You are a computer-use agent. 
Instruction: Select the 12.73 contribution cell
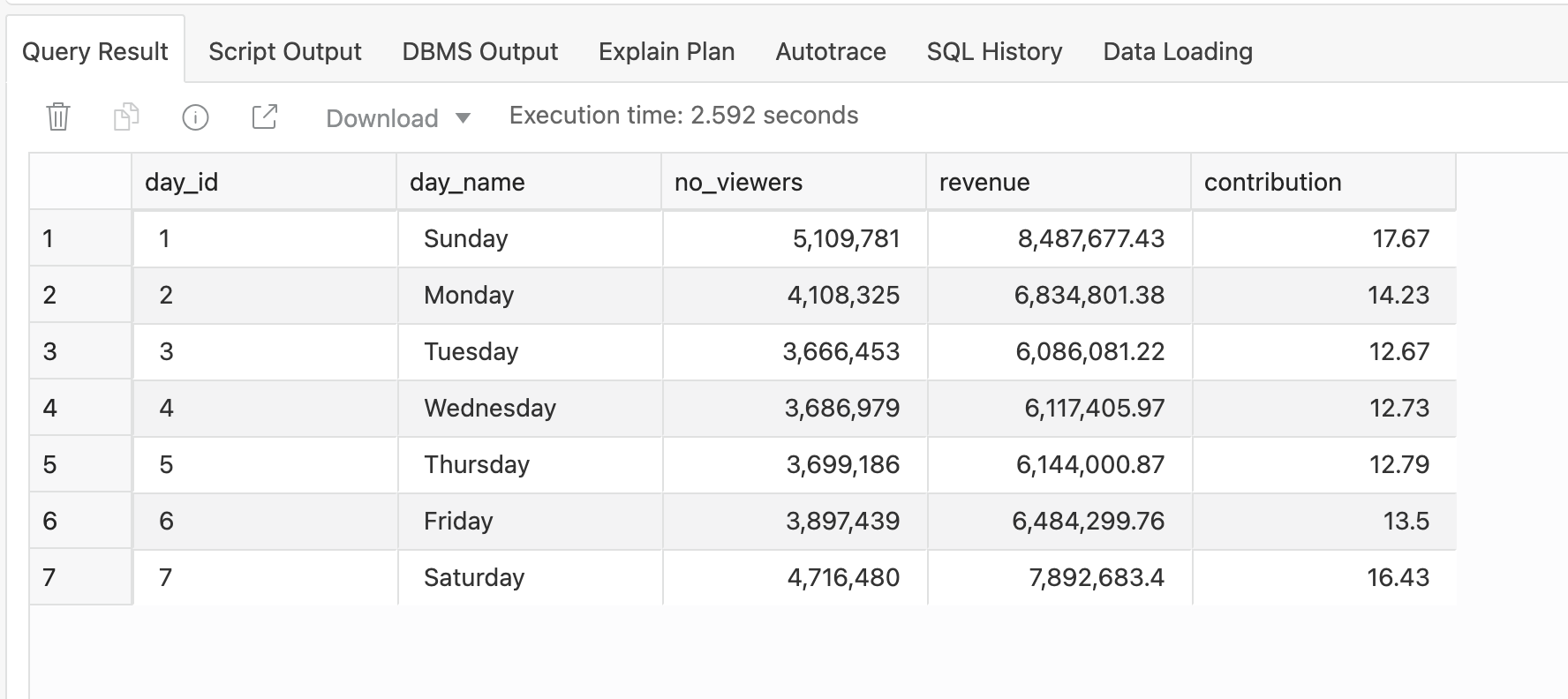pos(1324,408)
